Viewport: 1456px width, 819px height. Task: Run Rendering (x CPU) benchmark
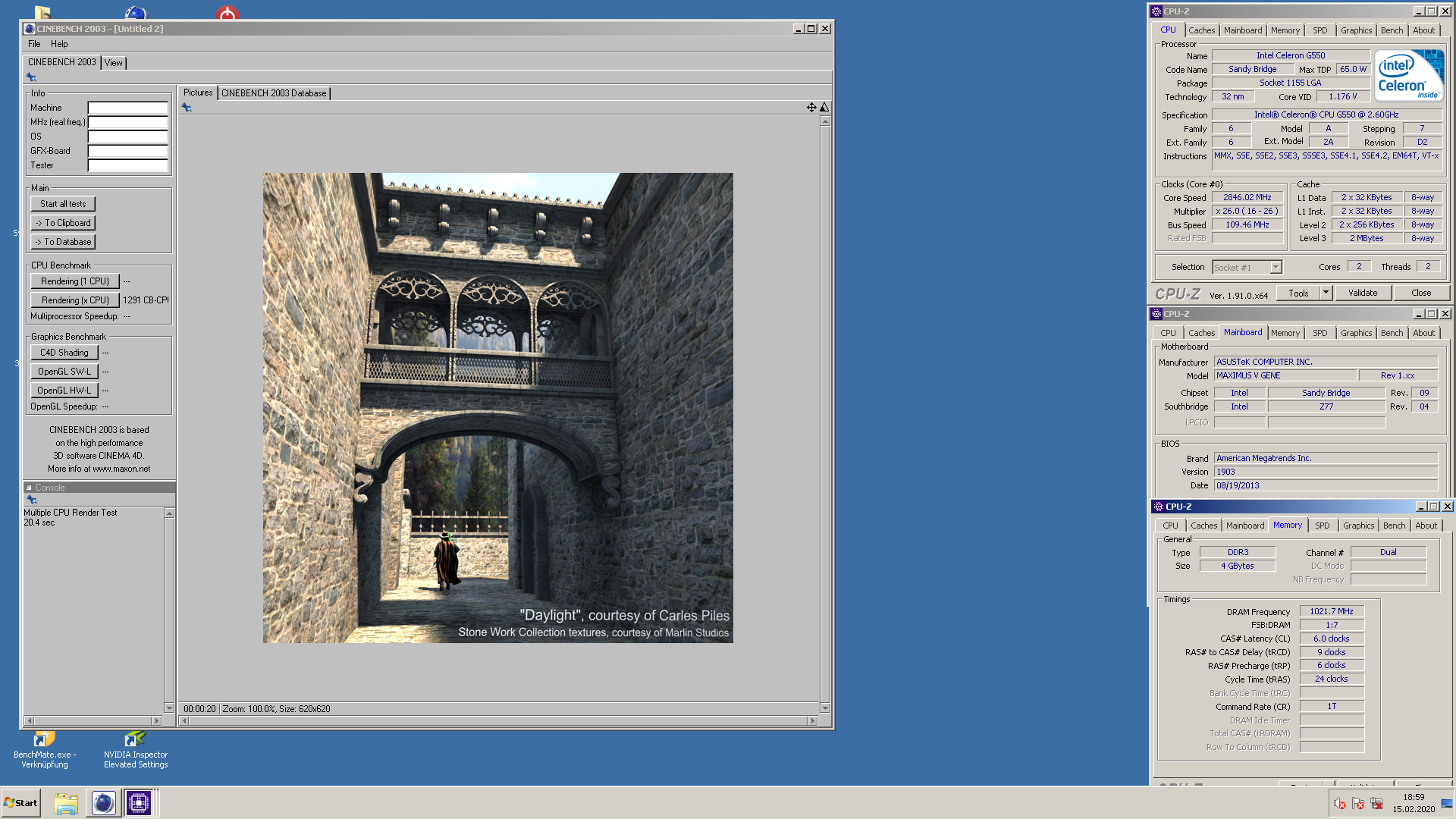click(x=75, y=300)
